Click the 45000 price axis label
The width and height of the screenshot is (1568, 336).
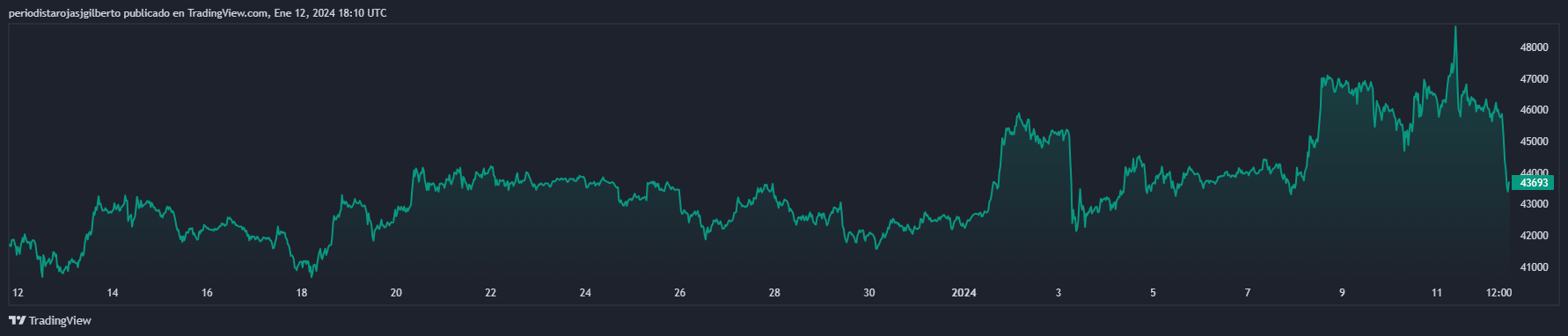(x=1535, y=142)
